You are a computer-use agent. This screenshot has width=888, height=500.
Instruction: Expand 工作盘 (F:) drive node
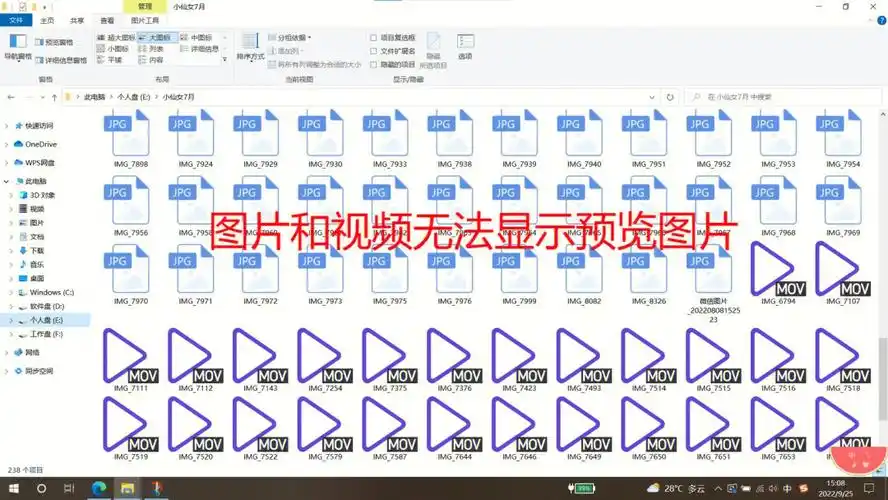[x=11, y=335]
